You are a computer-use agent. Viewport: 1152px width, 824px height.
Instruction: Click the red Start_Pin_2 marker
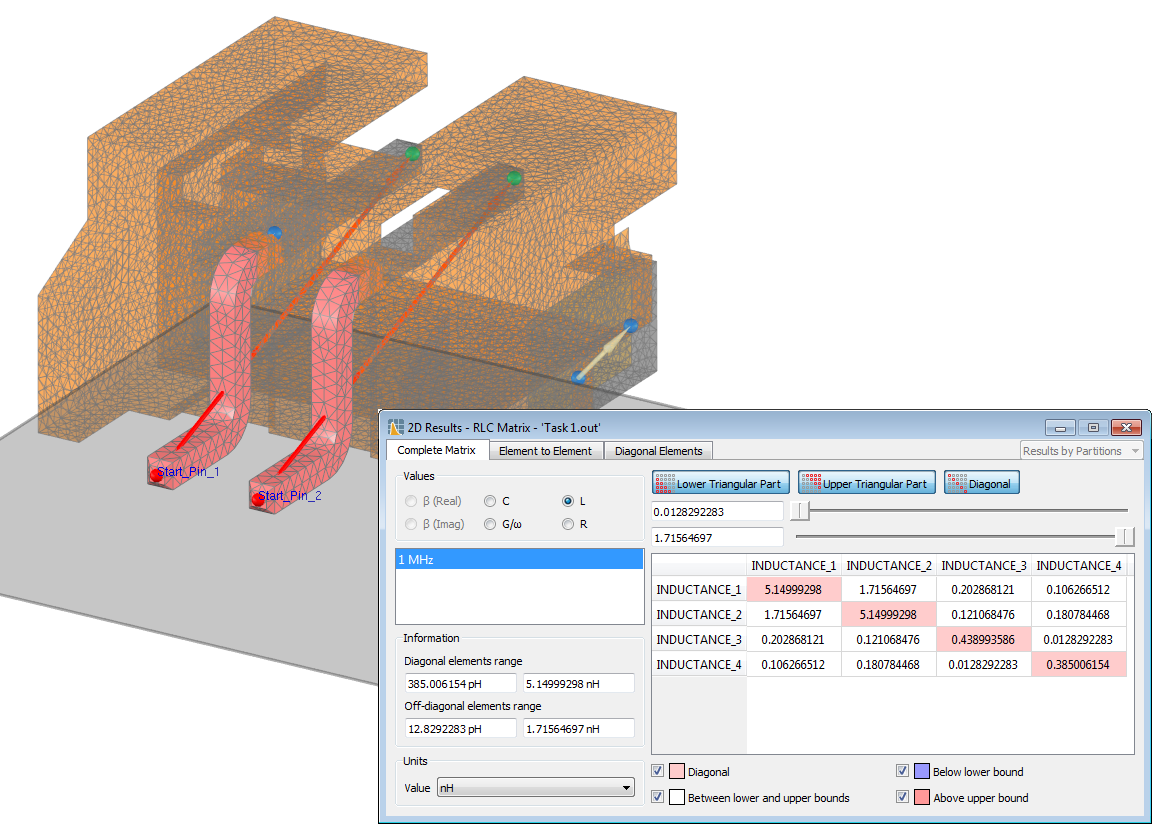click(258, 498)
